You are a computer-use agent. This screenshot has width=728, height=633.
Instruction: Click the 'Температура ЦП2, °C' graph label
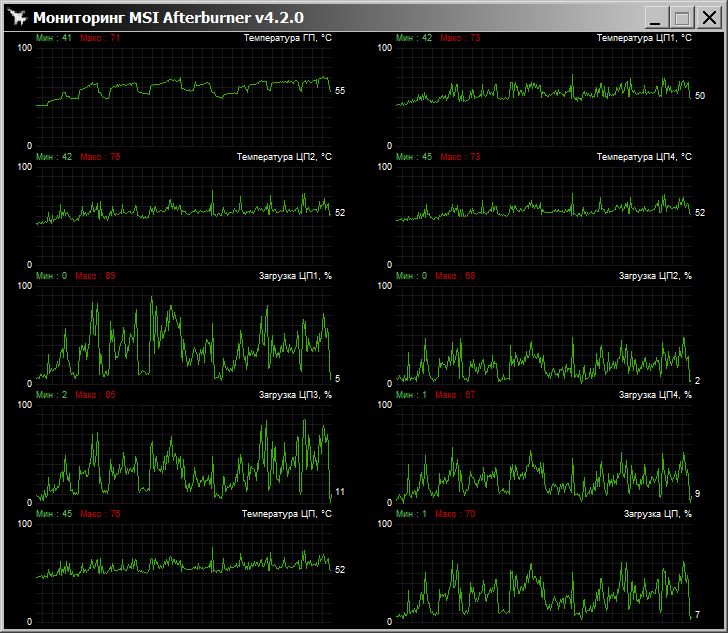283,157
